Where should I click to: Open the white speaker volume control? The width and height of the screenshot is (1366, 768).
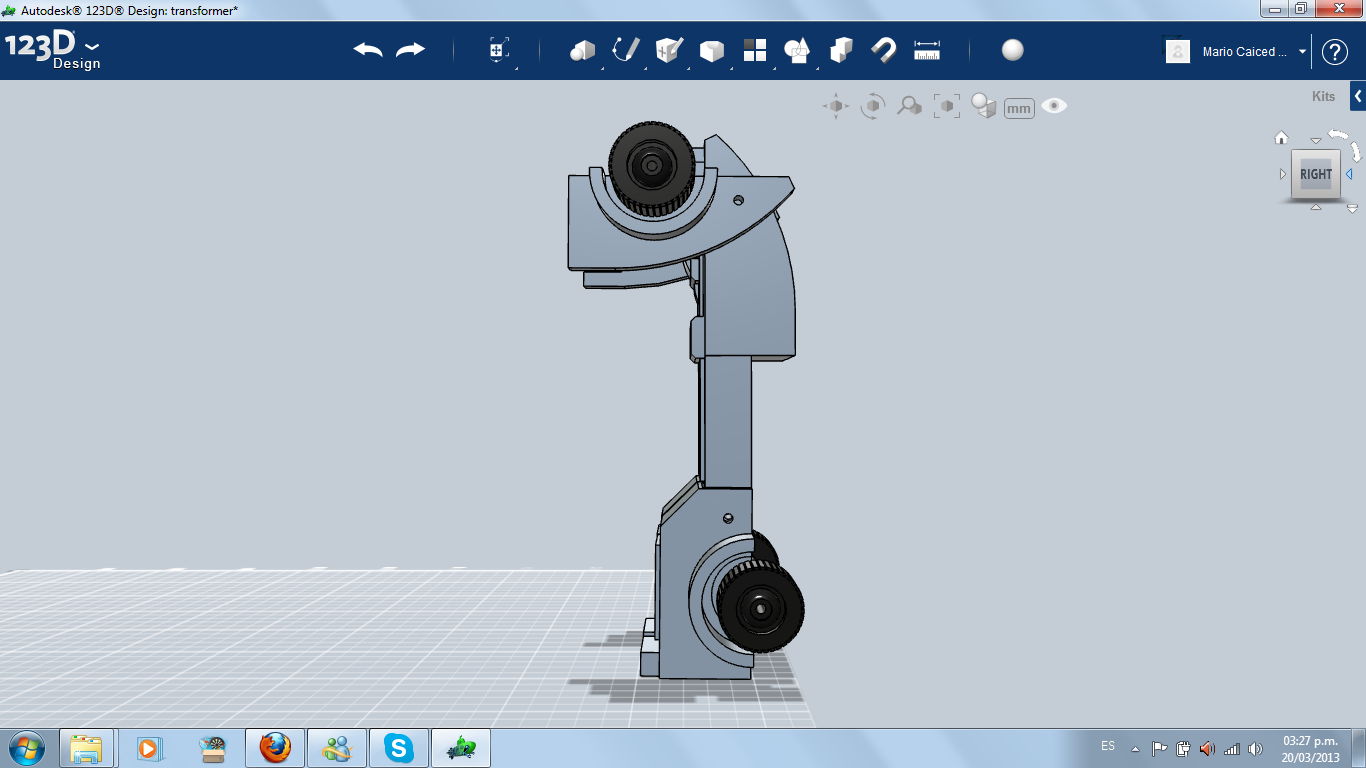[x=1256, y=748]
